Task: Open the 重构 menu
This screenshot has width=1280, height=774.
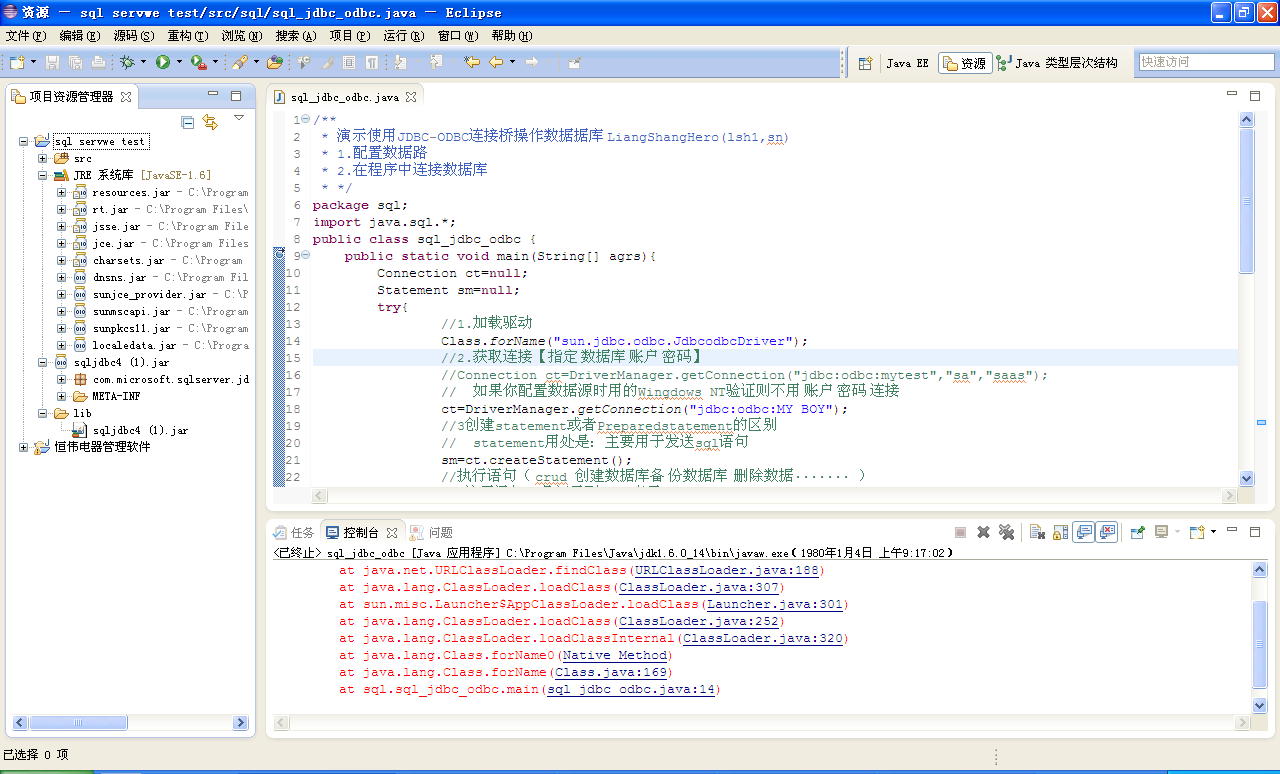Action: [188, 36]
